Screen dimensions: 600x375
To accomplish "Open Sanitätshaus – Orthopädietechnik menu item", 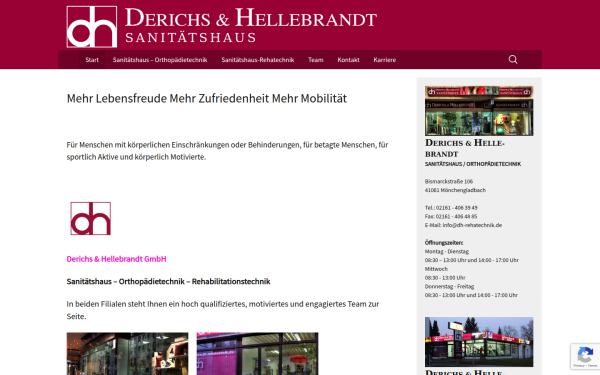I will (160, 60).
